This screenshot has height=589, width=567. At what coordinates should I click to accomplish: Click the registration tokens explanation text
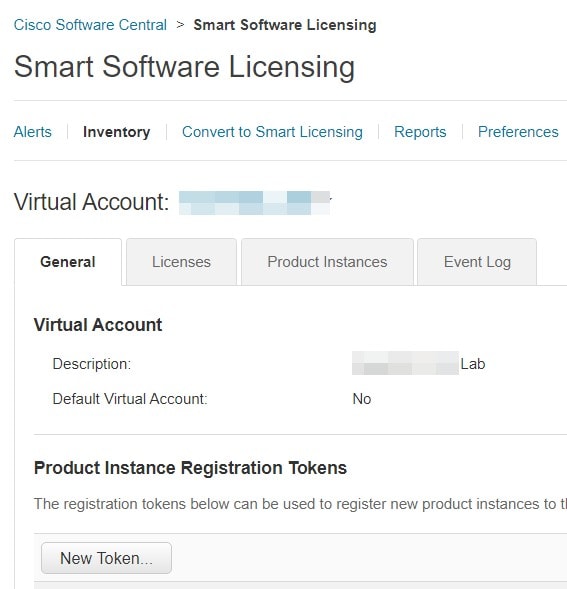point(300,504)
